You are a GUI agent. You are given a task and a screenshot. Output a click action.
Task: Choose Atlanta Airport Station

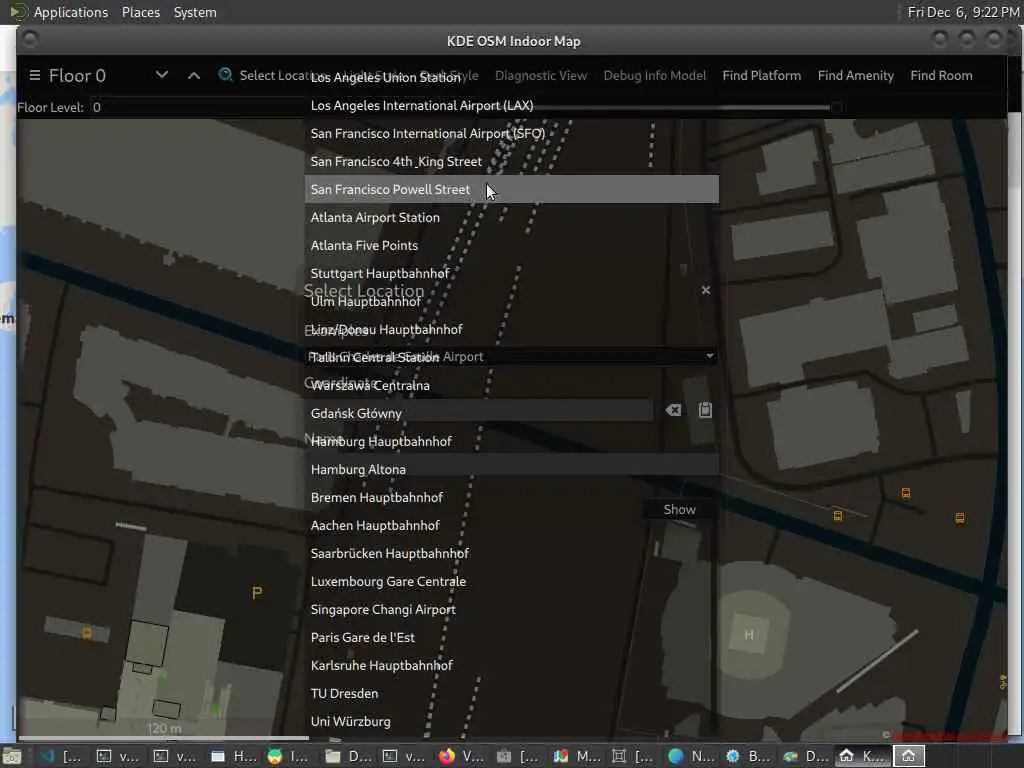pyautogui.click(x=511, y=217)
